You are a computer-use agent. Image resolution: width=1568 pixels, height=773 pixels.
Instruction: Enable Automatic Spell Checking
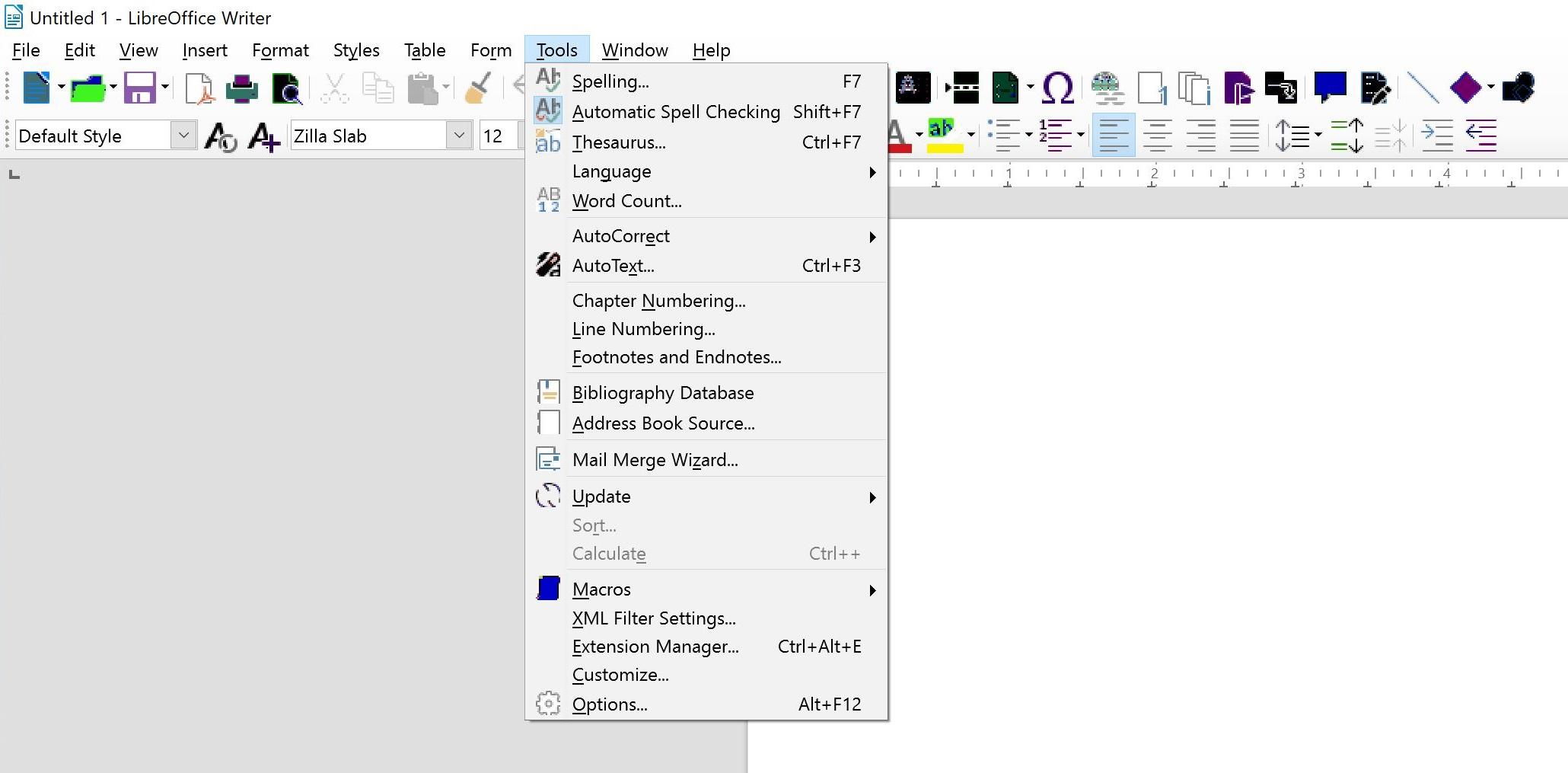point(676,111)
